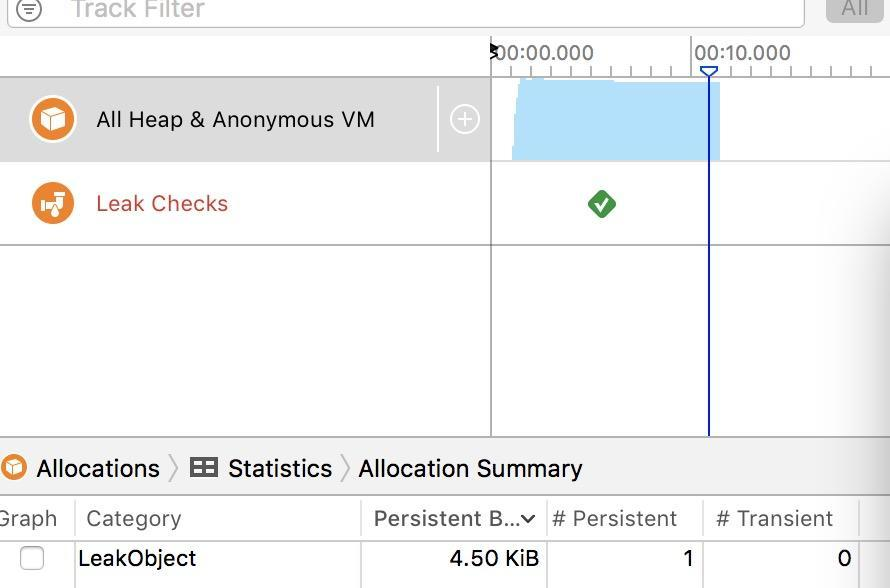This screenshot has width=890, height=588.
Task: Click the Leak Checks instrument icon
Action: [53, 203]
